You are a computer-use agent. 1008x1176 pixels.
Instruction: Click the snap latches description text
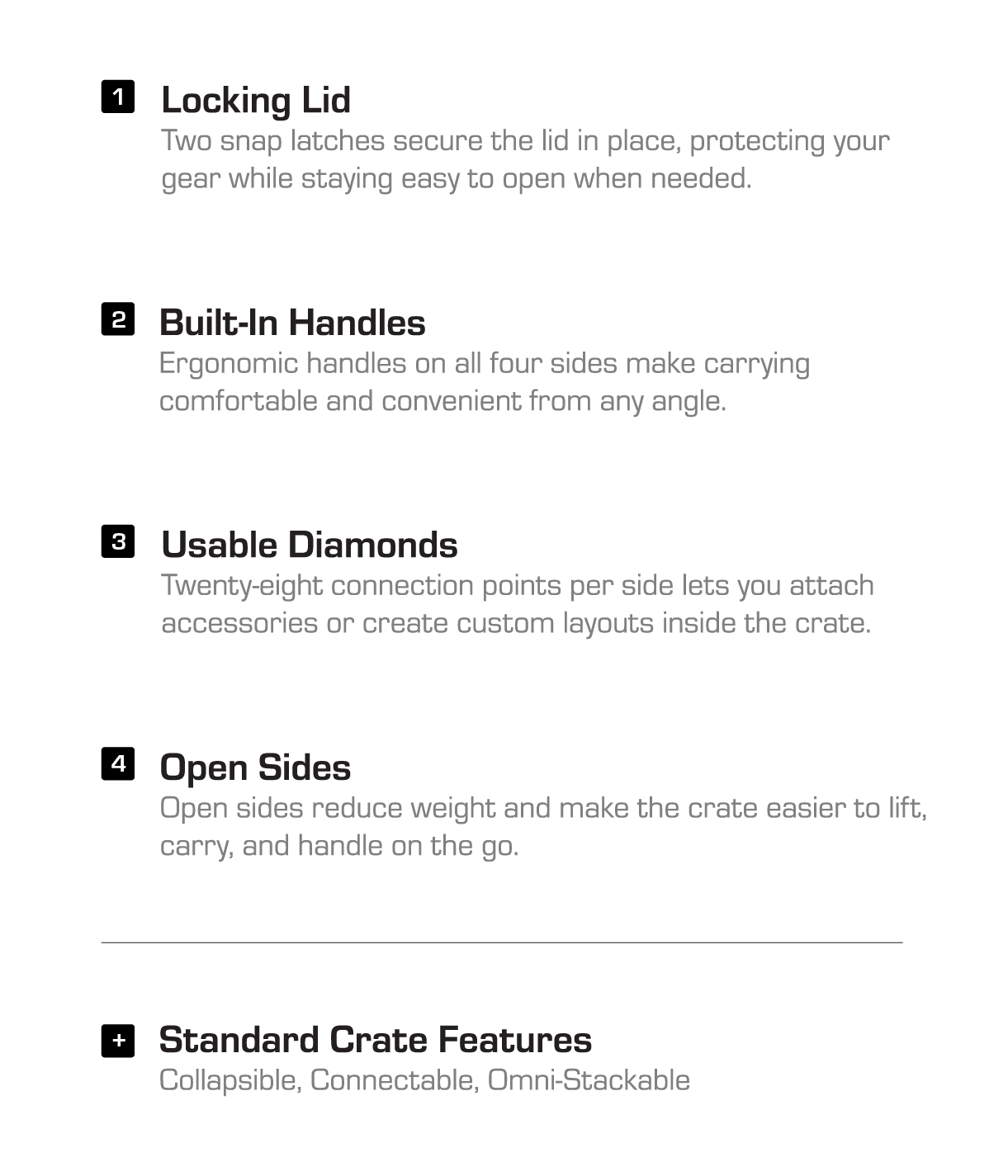525,159
